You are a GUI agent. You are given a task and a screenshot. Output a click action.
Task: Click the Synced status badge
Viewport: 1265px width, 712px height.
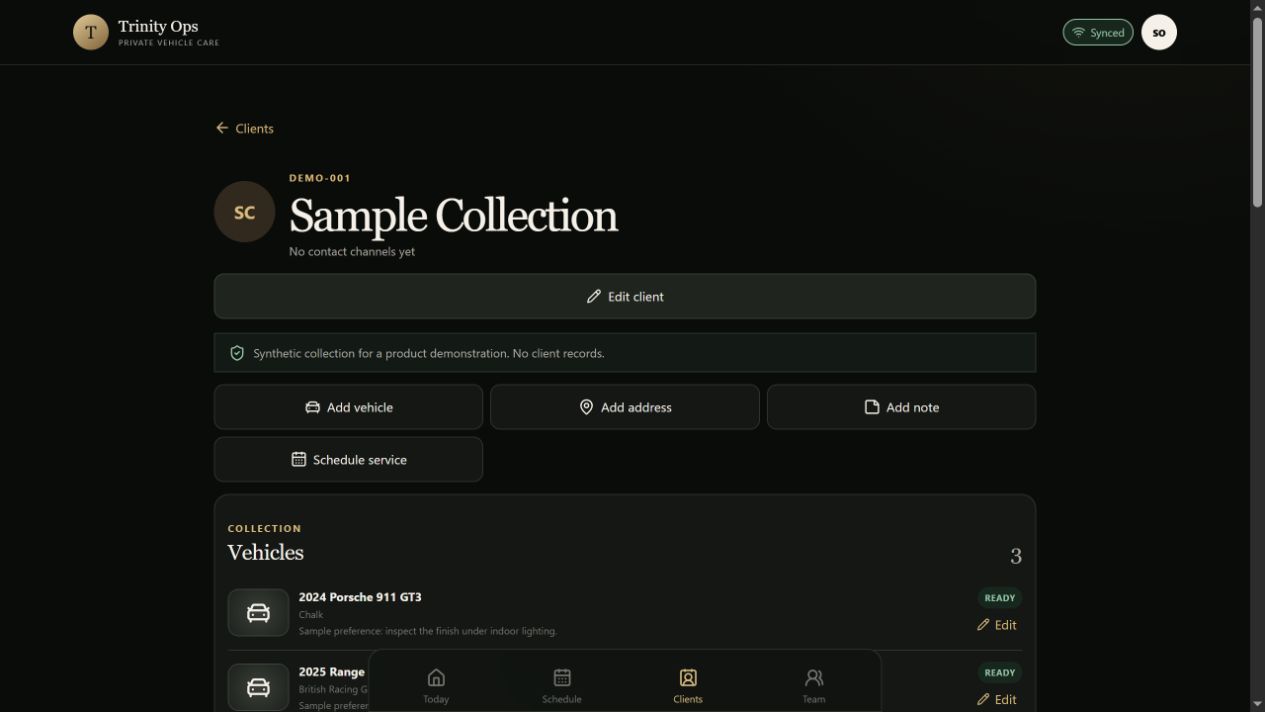pos(1098,32)
